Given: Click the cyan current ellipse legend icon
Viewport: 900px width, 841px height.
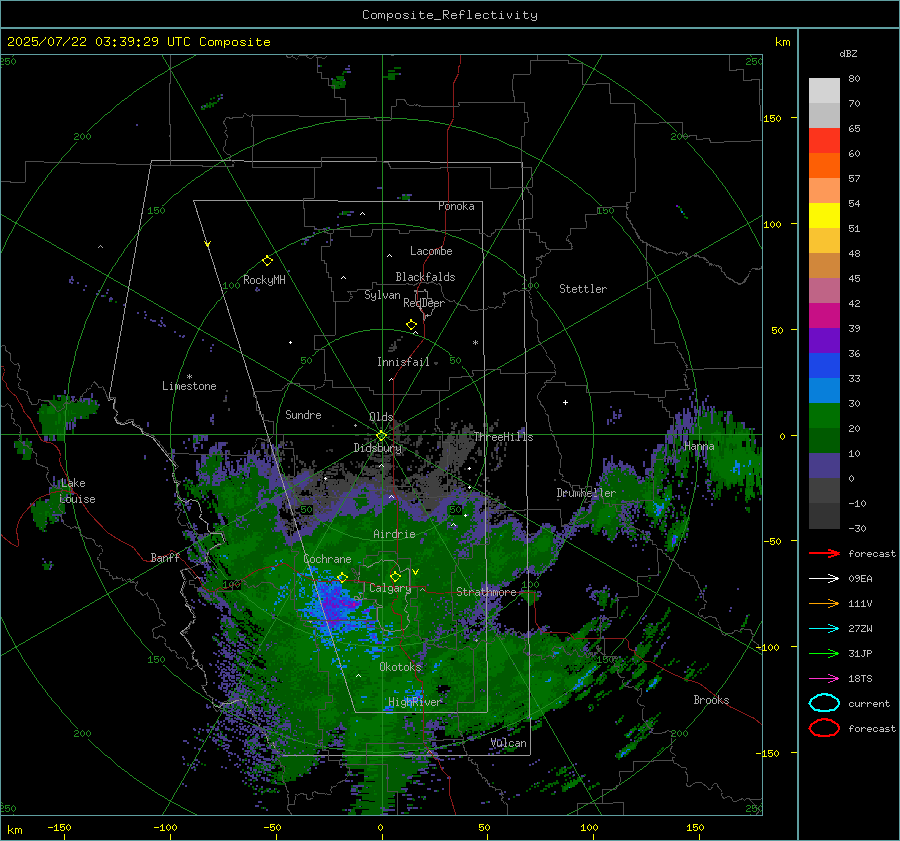Looking at the screenshot, I should [x=824, y=703].
